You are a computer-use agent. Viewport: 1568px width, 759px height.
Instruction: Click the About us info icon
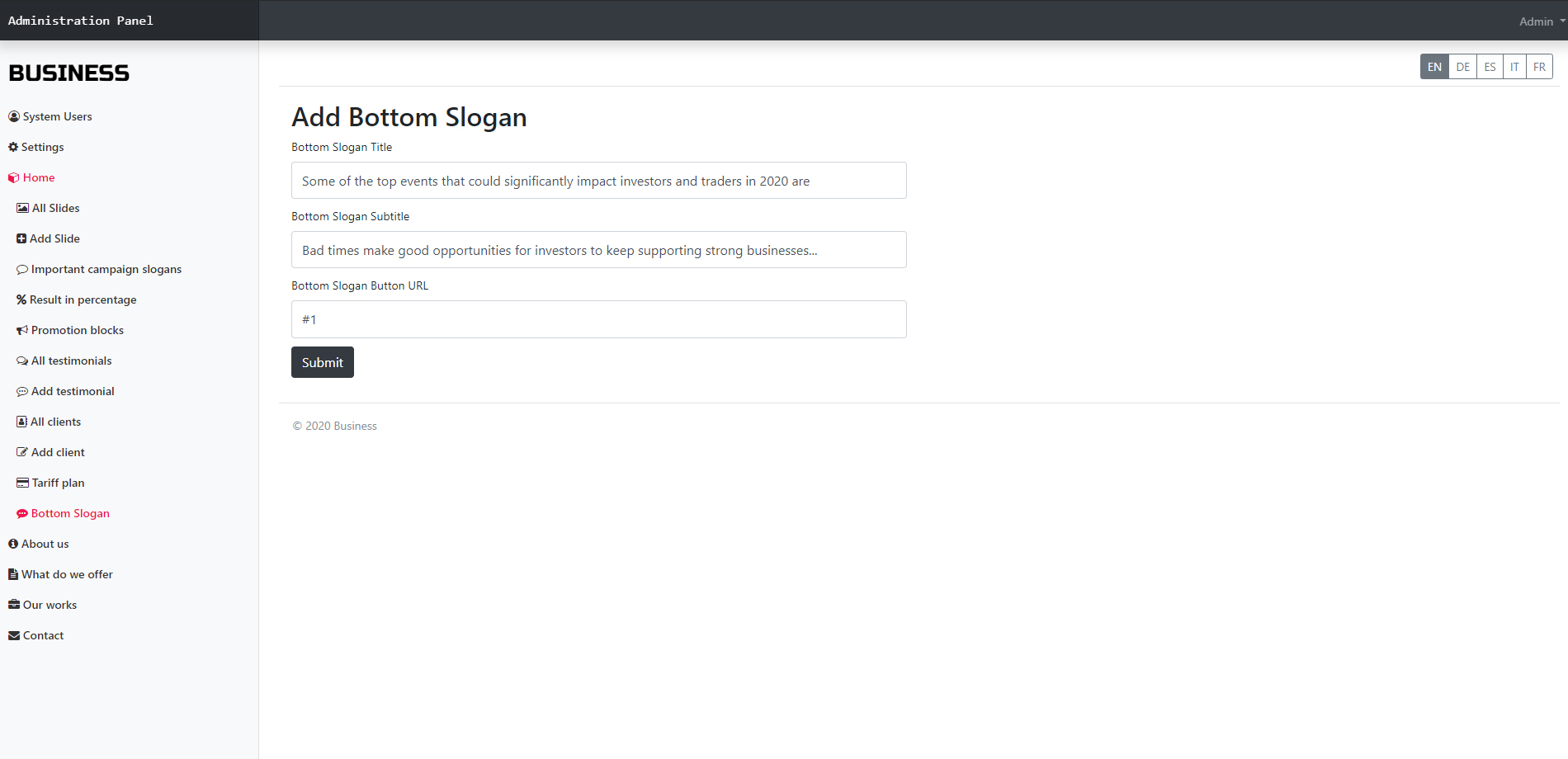13,544
